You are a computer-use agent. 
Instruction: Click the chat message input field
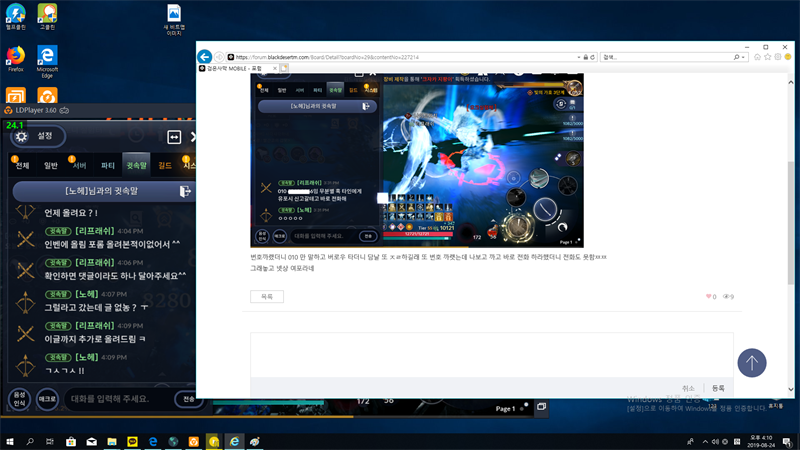[120, 399]
